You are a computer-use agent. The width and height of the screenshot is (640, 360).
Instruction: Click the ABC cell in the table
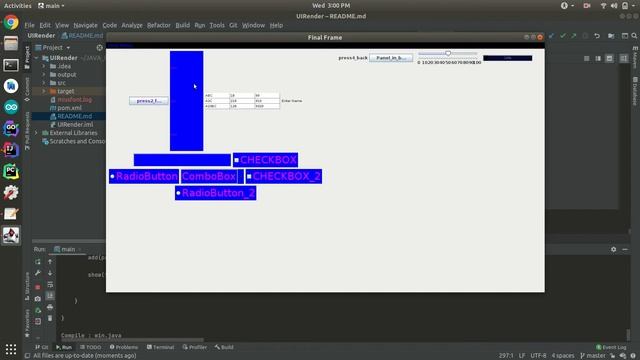click(217, 96)
